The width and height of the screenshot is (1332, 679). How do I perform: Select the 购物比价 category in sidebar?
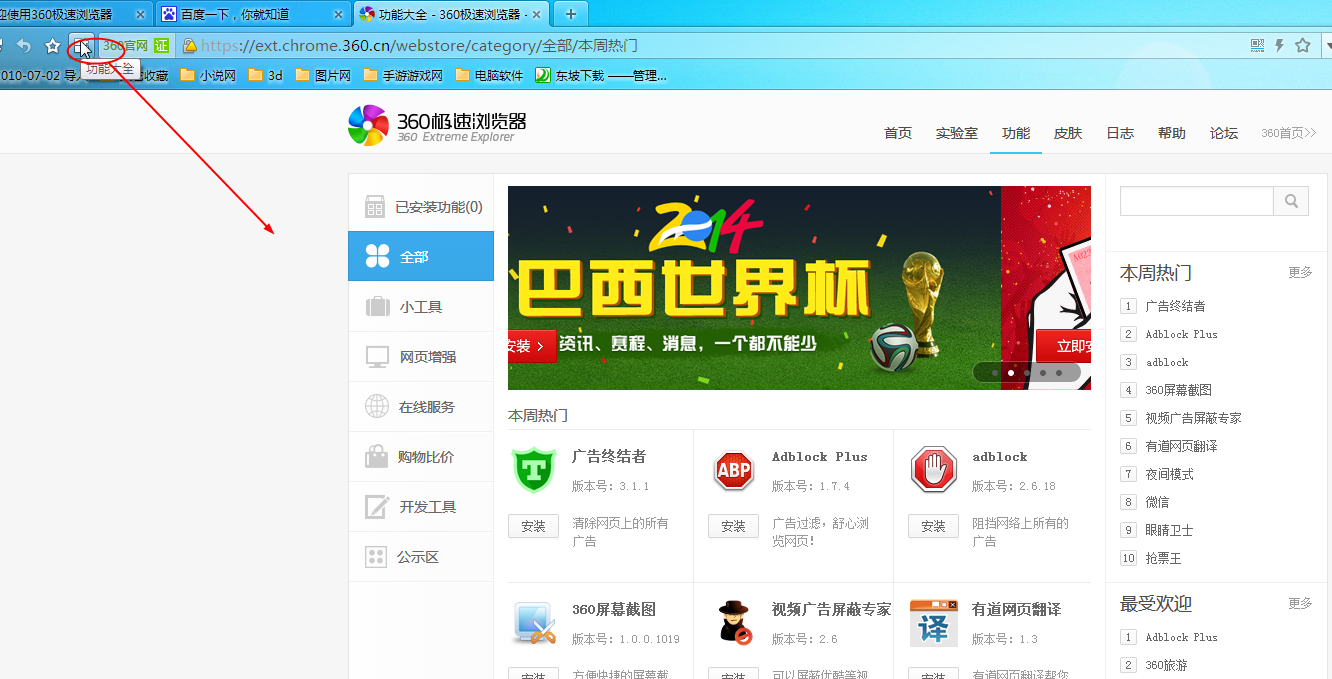pyautogui.click(x=421, y=457)
